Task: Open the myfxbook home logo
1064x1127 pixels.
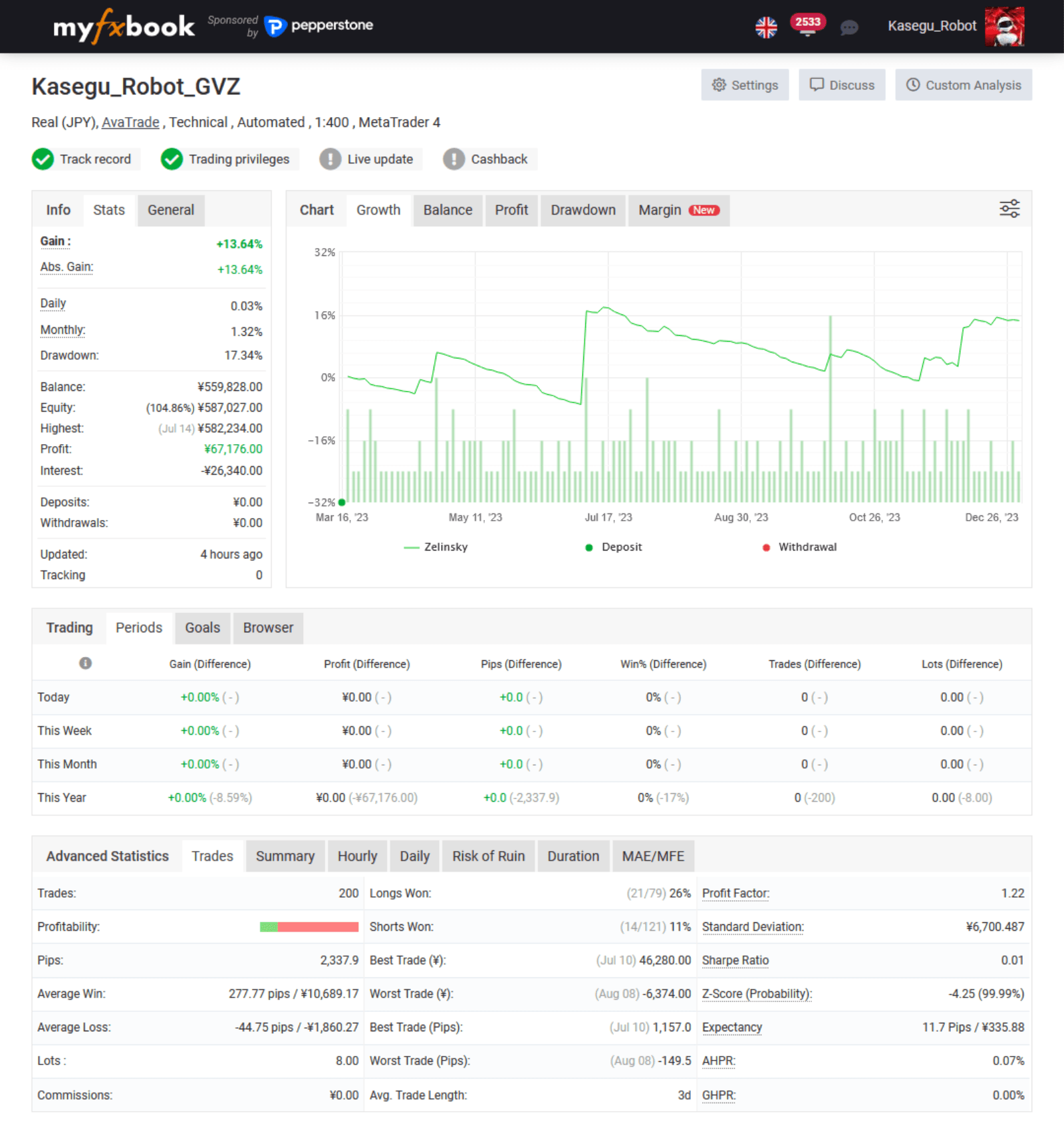Action: click(124, 27)
